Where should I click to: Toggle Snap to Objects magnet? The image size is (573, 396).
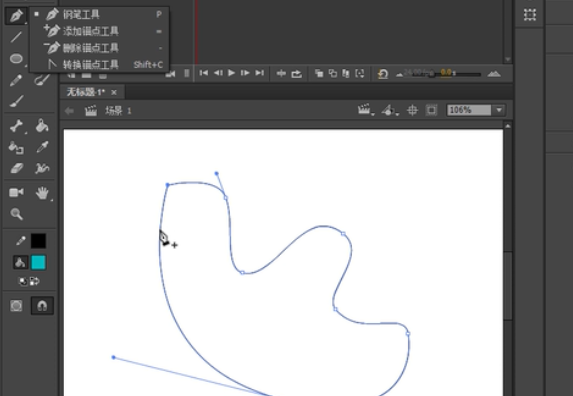pyautogui.click(x=42, y=305)
